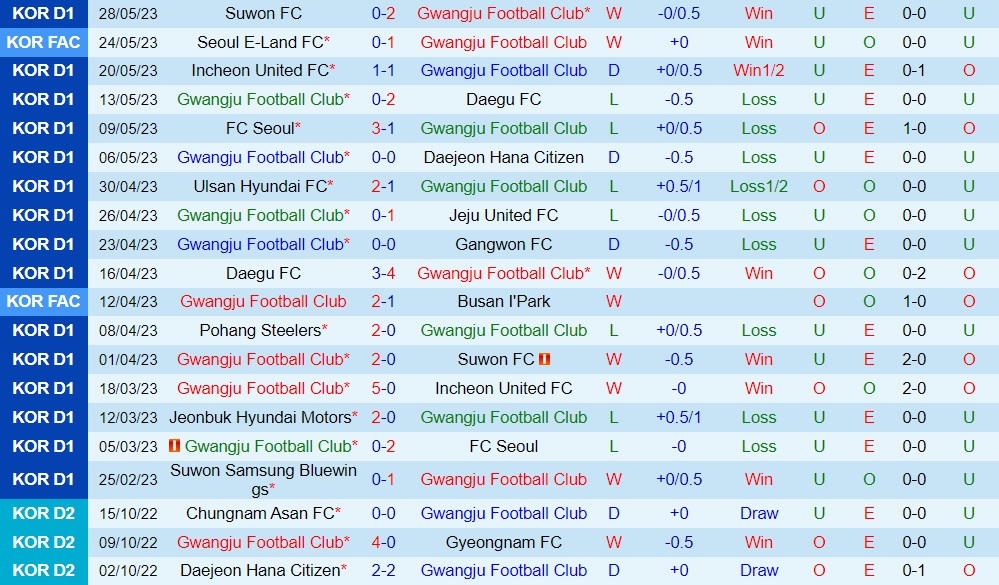Select the Jeju United FC team link

(502, 215)
